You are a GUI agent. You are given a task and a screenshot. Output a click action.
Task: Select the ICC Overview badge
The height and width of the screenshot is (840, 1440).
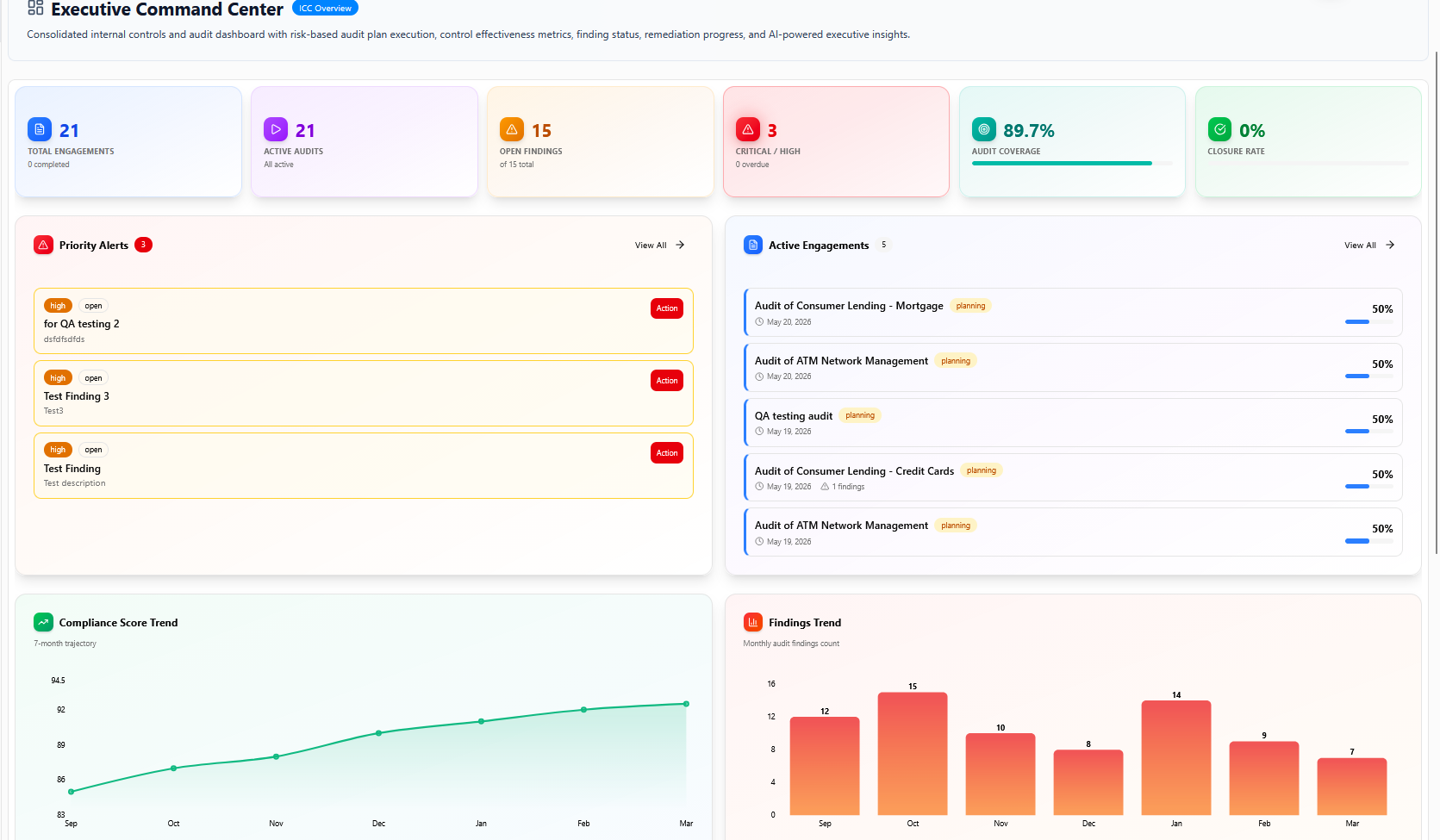(x=325, y=9)
